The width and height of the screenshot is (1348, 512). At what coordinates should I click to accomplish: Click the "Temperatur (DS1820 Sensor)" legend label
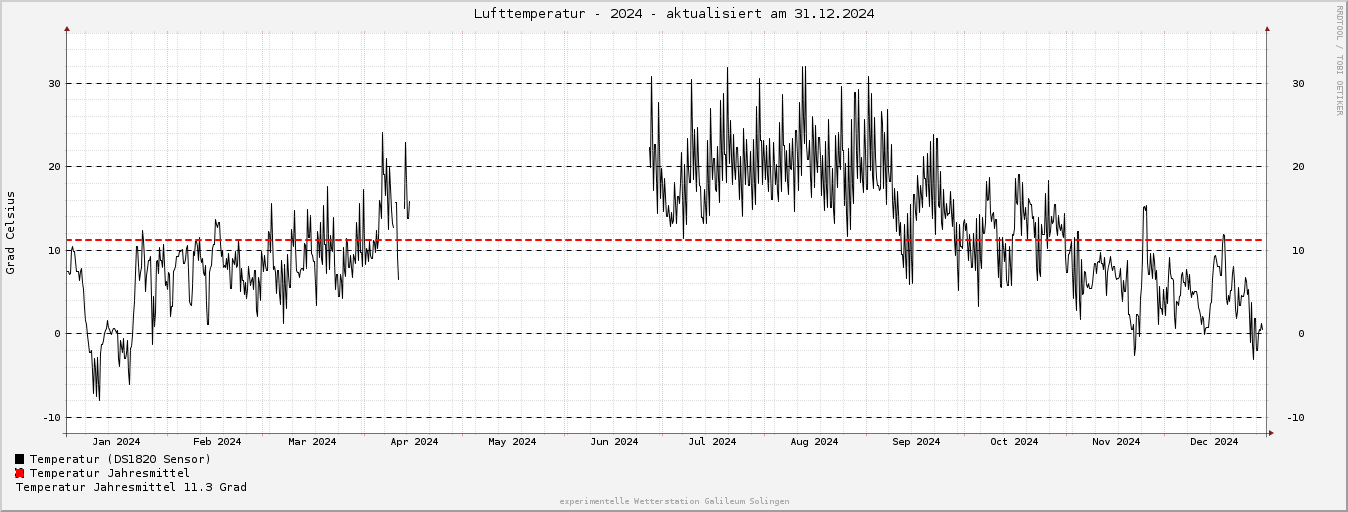point(120,459)
